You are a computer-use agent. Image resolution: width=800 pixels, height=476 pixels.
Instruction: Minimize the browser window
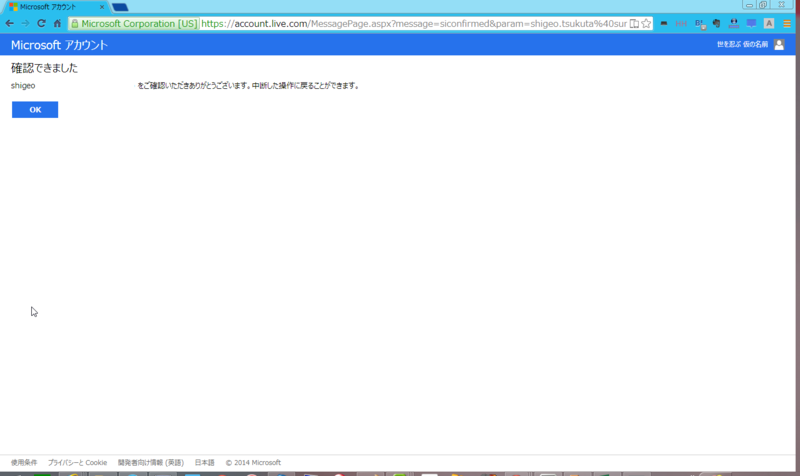(749, 5)
